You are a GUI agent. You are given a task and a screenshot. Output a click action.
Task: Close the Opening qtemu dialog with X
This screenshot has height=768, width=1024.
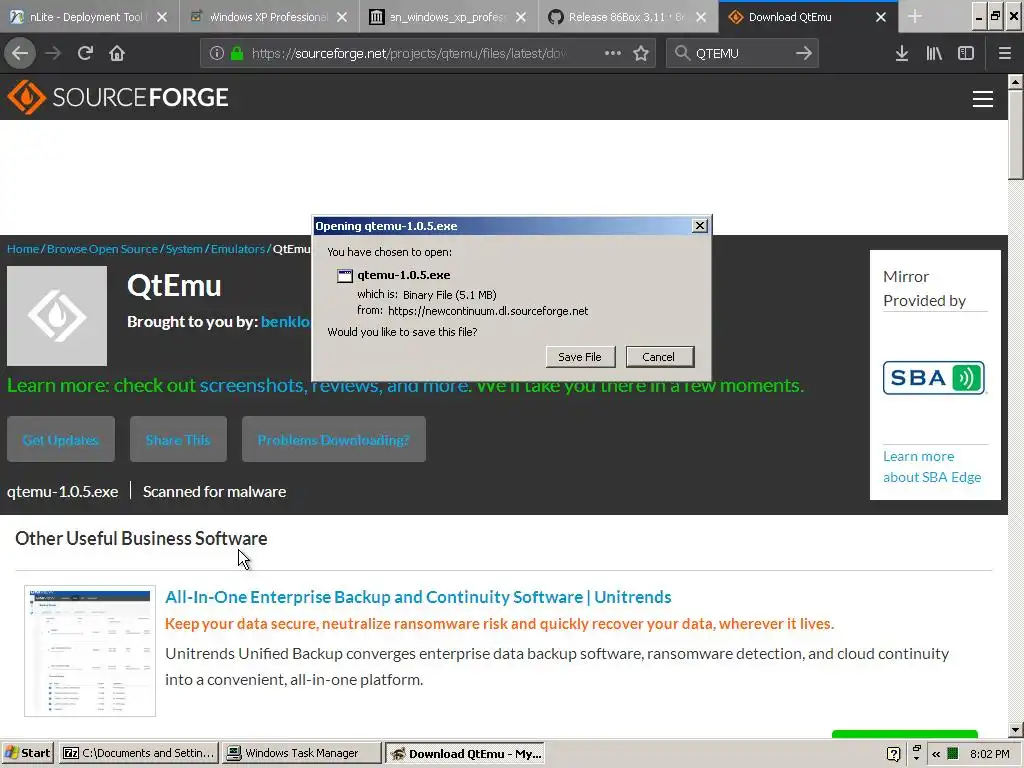point(699,225)
